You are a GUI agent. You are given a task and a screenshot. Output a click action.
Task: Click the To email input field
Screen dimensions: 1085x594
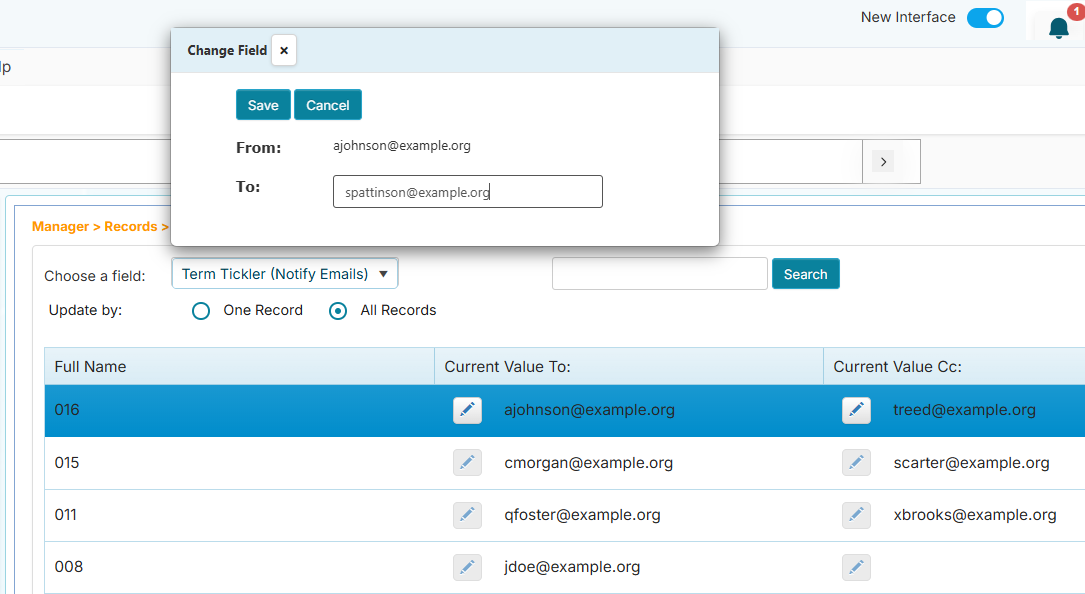pyautogui.click(x=467, y=192)
